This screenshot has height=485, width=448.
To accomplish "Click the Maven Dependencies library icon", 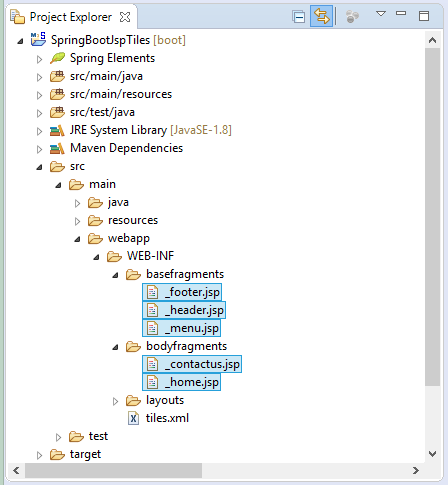I will pos(57,148).
